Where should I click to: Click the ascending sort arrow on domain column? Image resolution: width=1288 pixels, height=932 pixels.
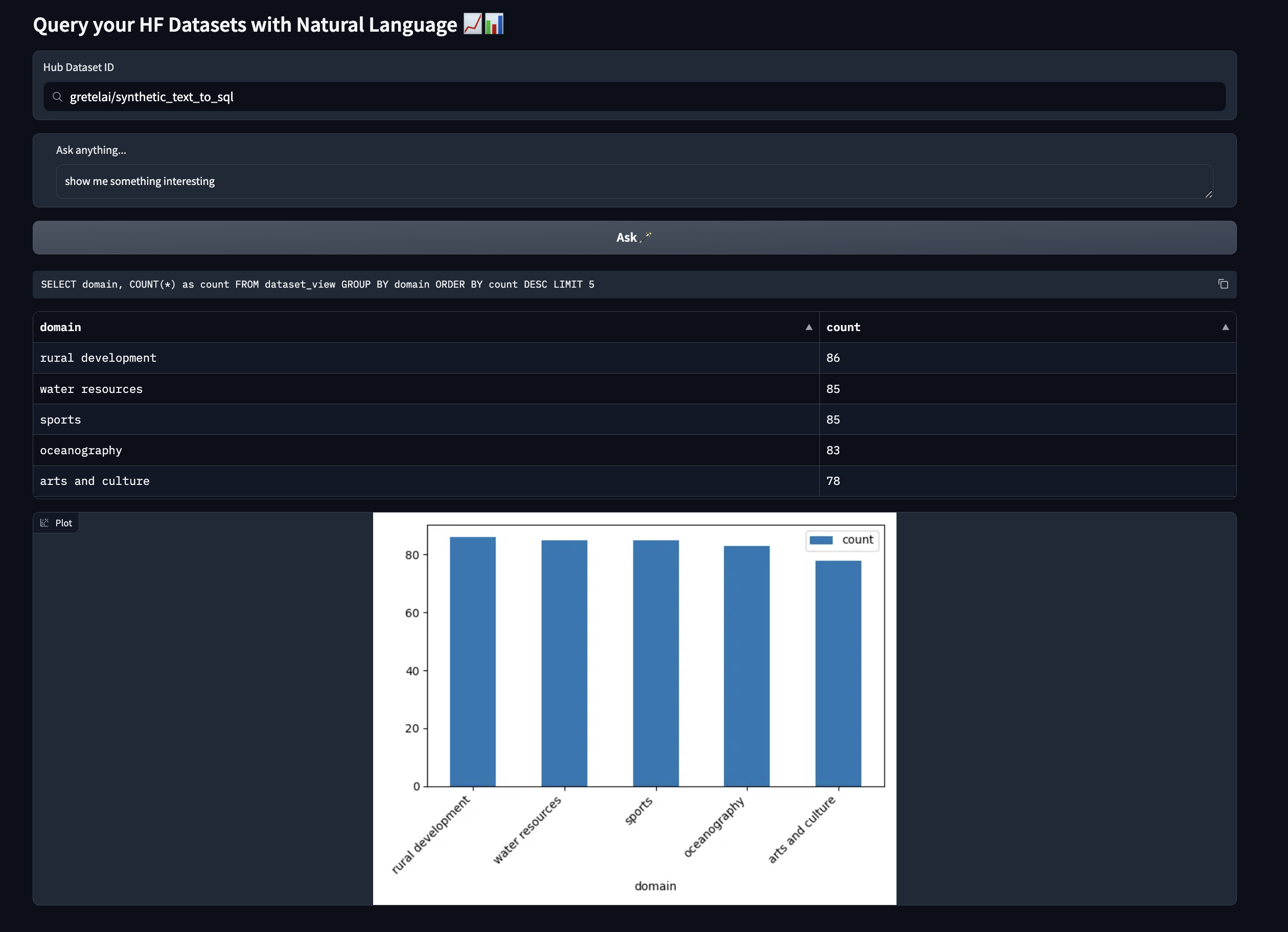808,327
